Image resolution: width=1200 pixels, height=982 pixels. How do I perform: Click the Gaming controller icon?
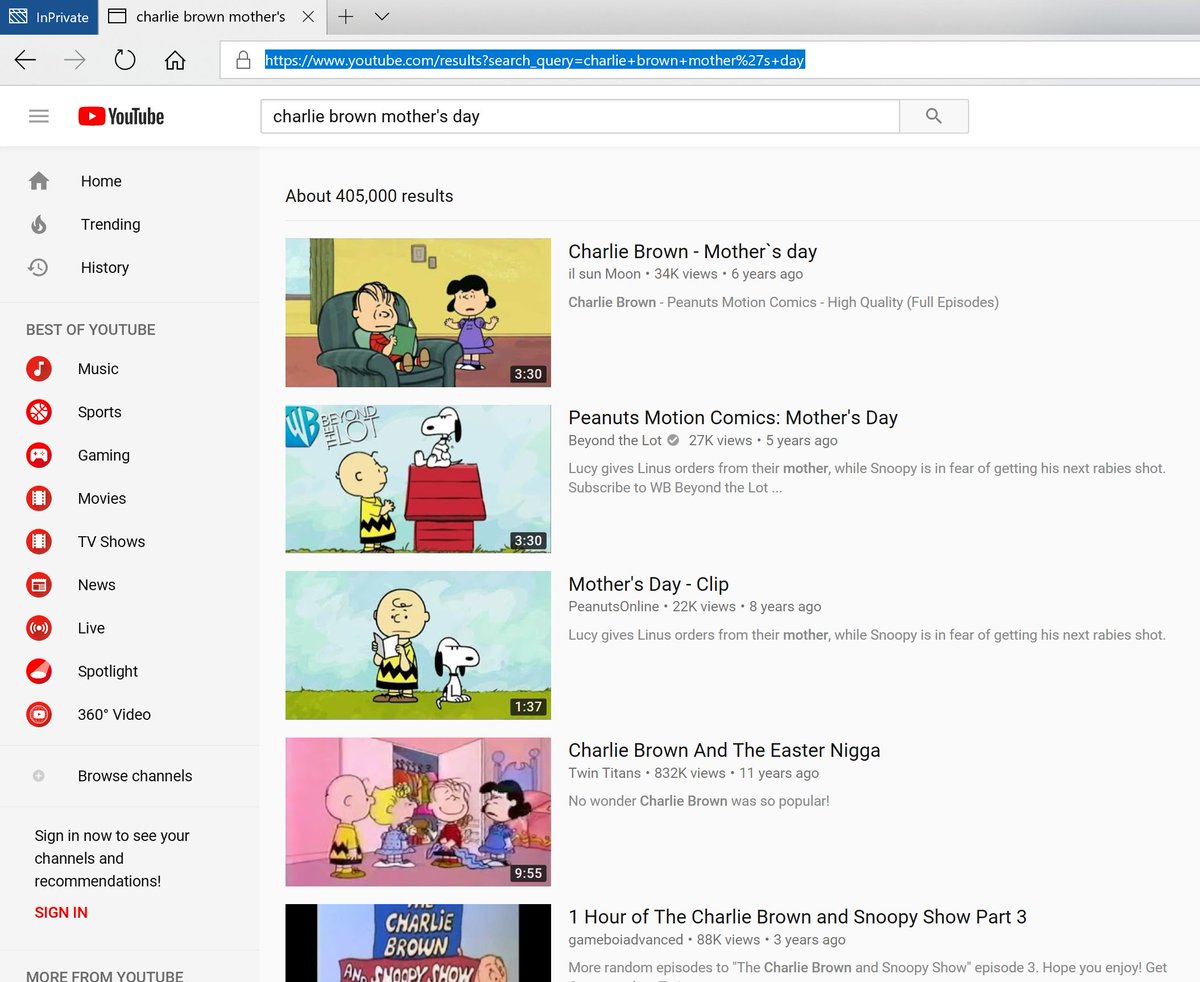click(39, 455)
